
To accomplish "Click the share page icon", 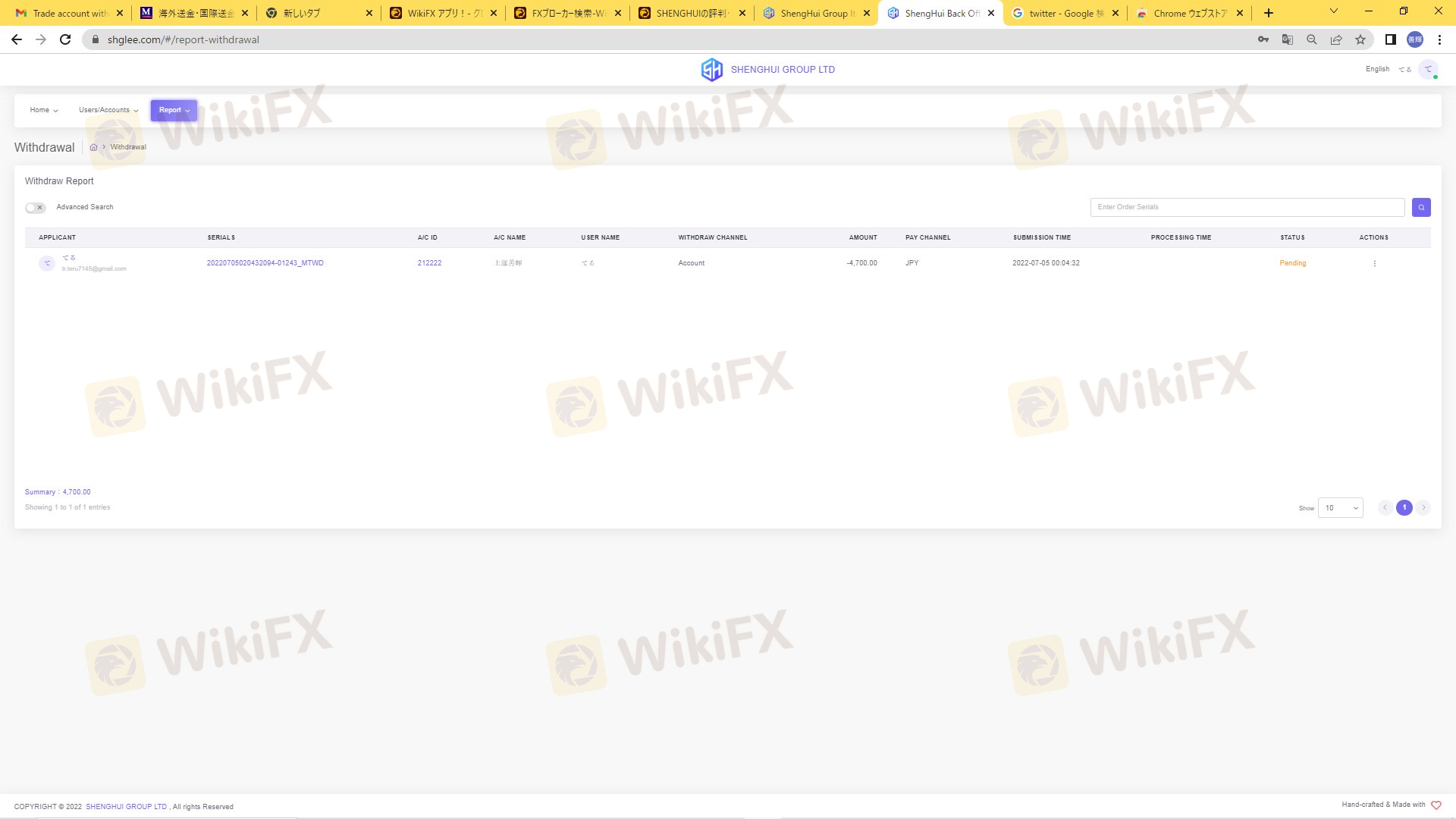I will click(x=1336, y=39).
